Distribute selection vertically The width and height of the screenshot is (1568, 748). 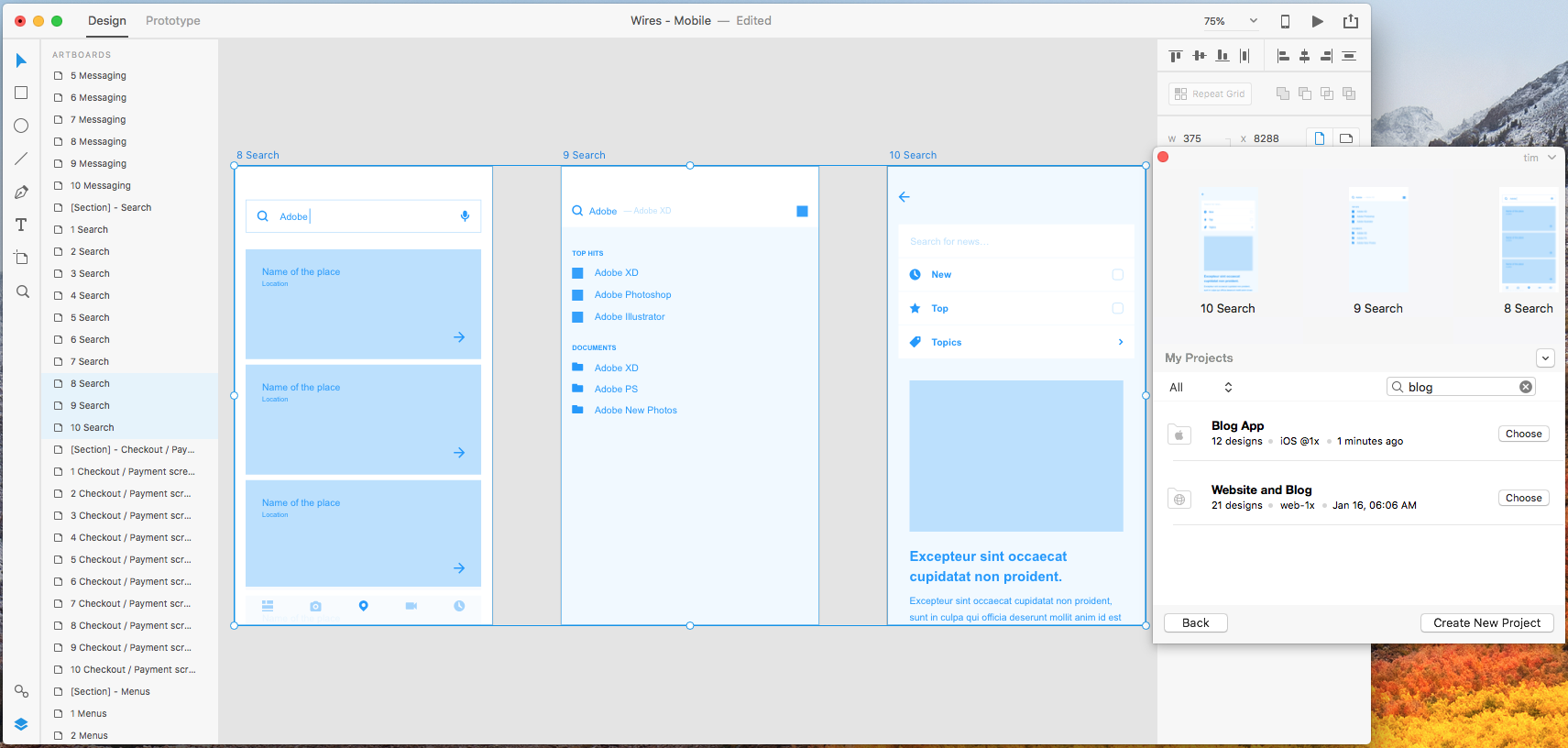tap(1349, 56)
